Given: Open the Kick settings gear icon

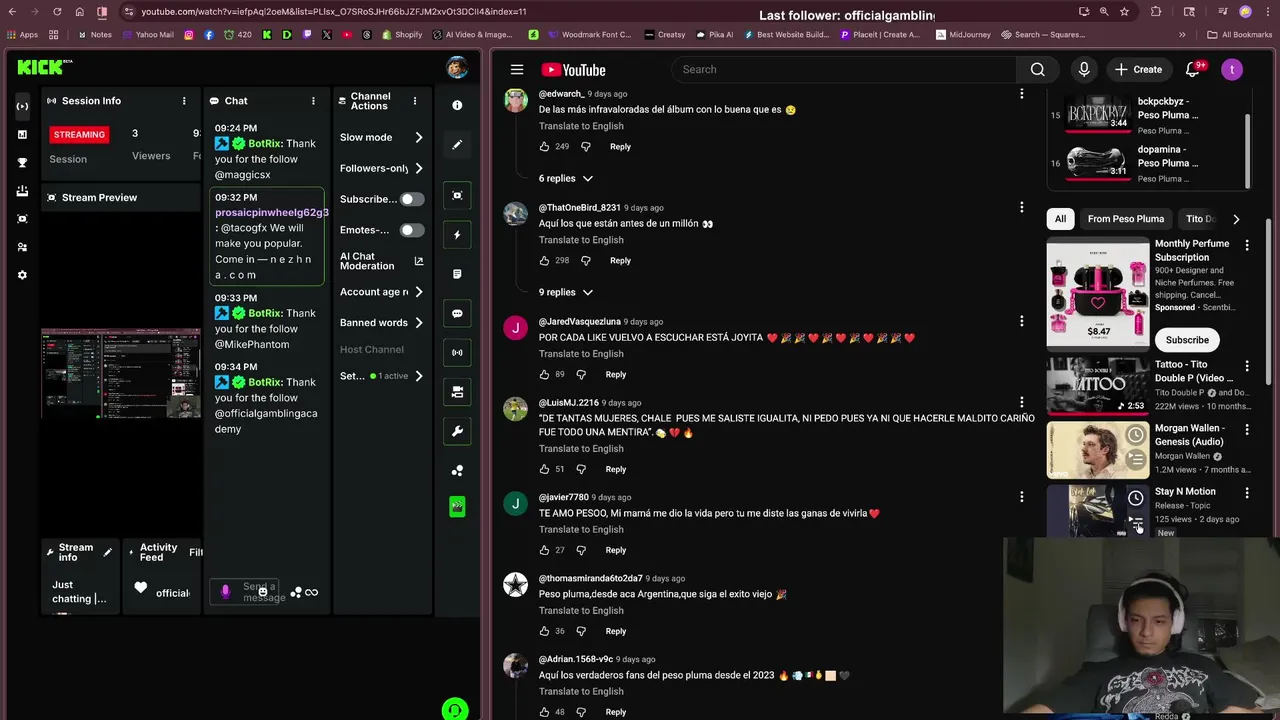Looking at the screenshot, I should (x=23, y=275).
